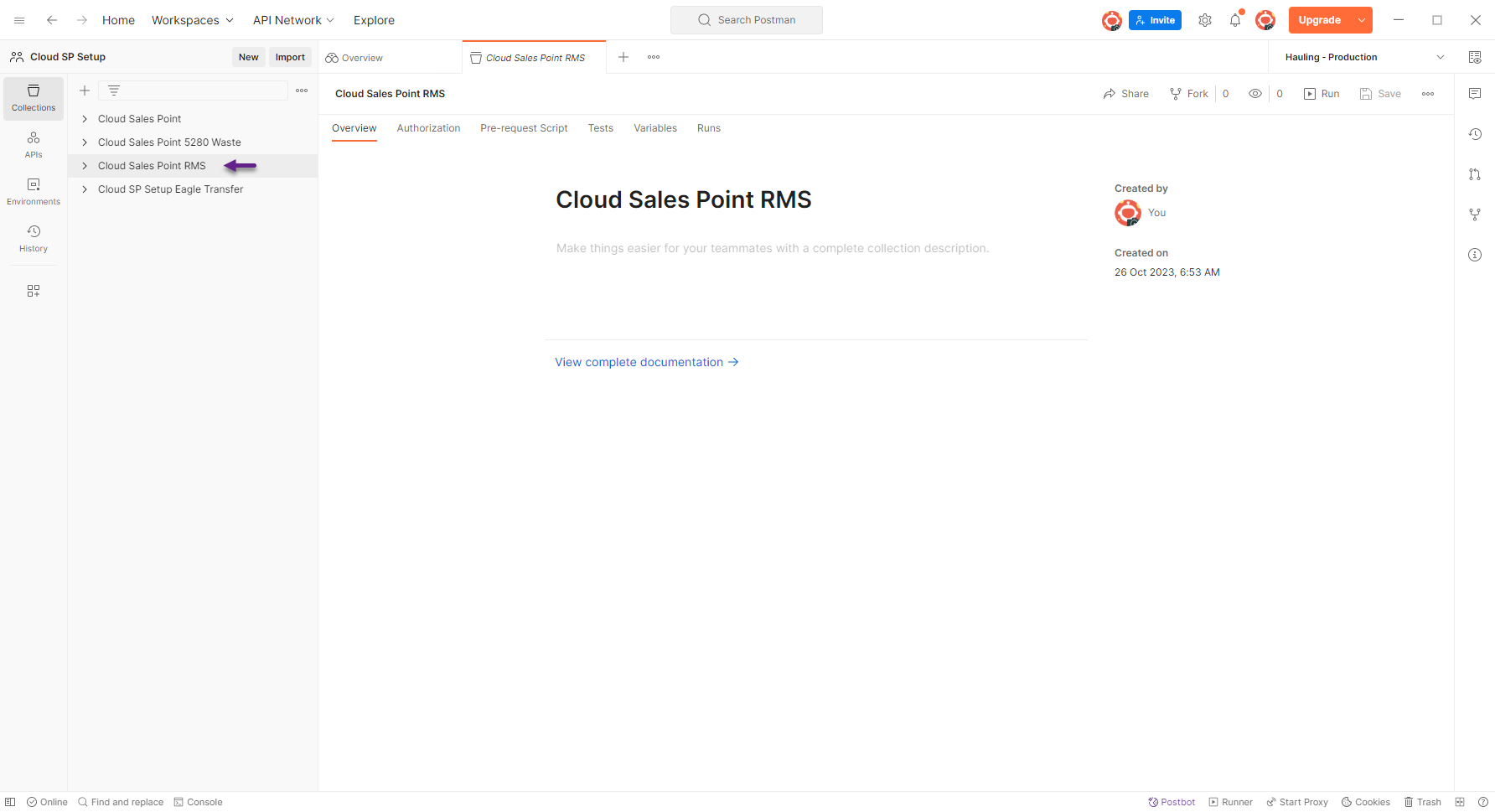The height and width of the screenshot is (812, 1495).
Task: Switch to the Variables tab
Action: (x=655, y=128)
